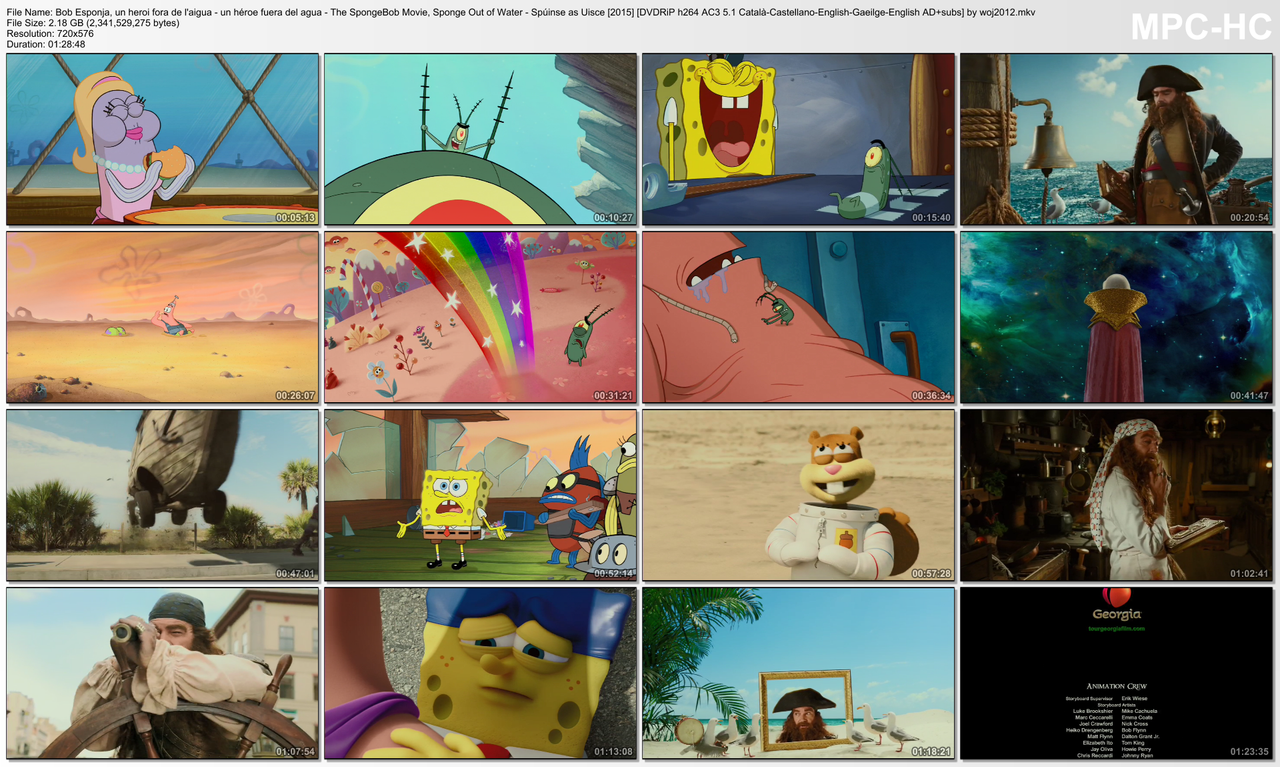The width and height of the screenshot is (1280, 767).
Task: Open the rainbow frame at 00:31:21
Action: pyautogui.click(x=480, y=317)
